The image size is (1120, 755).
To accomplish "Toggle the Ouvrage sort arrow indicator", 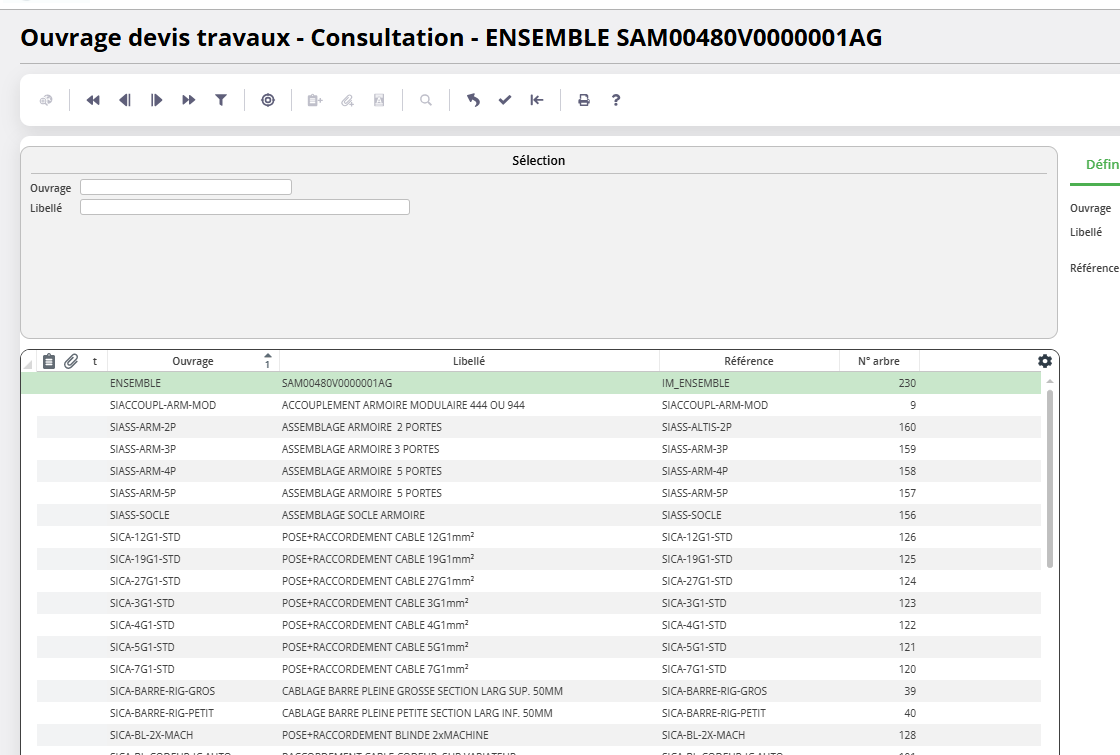I will [x=268, y=361].
